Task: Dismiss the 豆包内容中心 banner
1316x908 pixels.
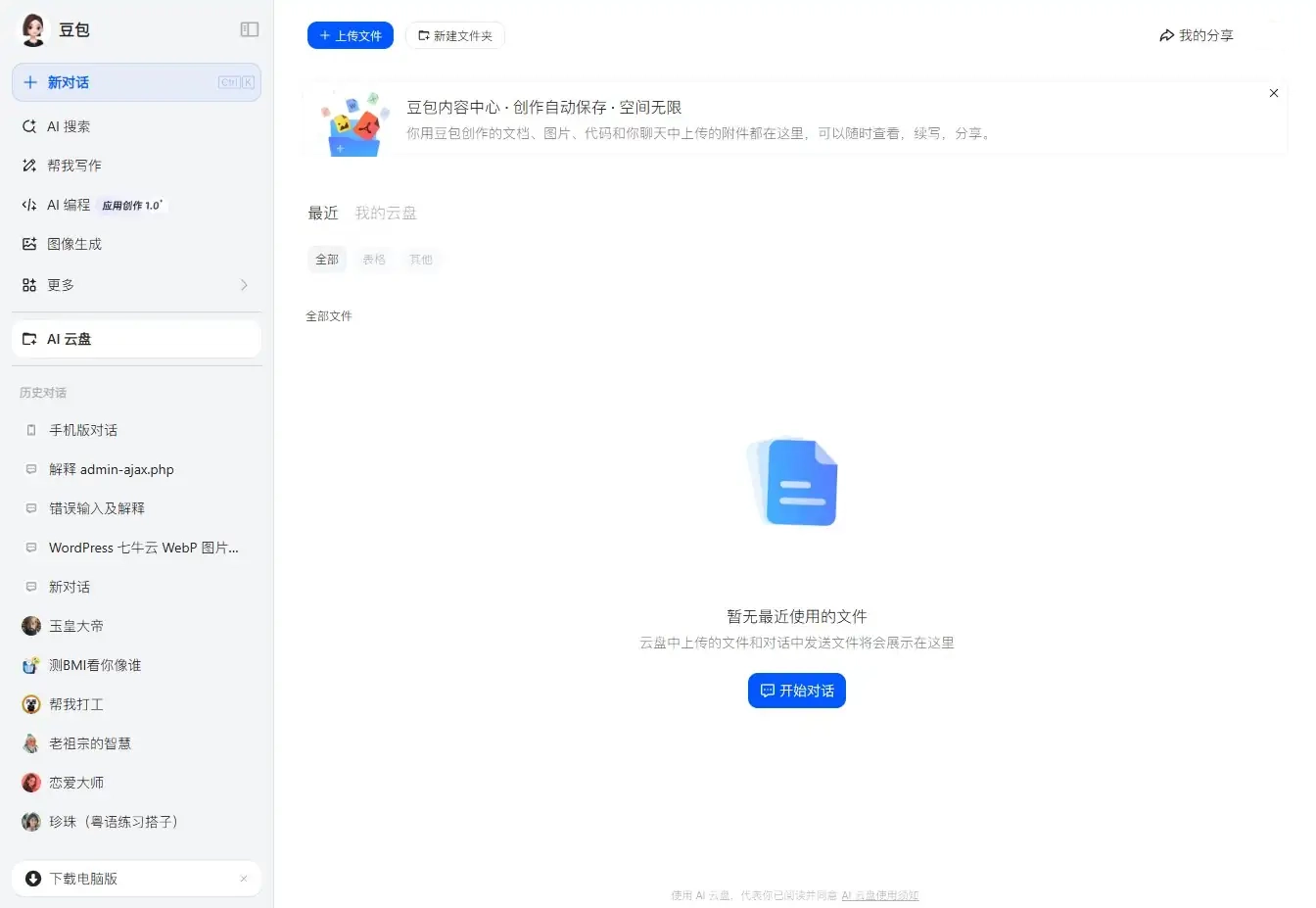Action: point(1274,93)
